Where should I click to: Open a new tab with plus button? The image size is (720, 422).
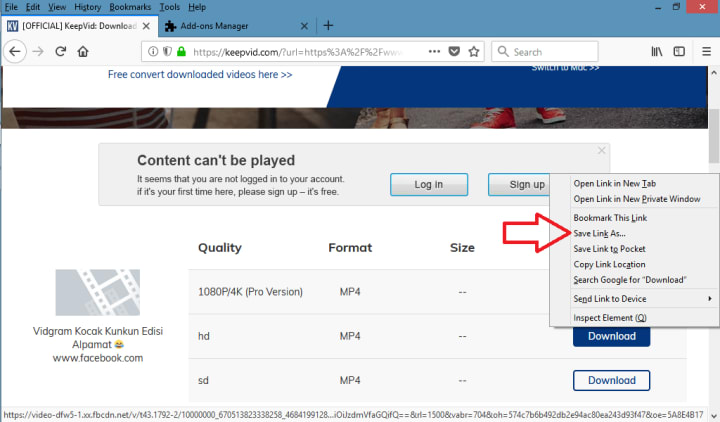point(328,26)
